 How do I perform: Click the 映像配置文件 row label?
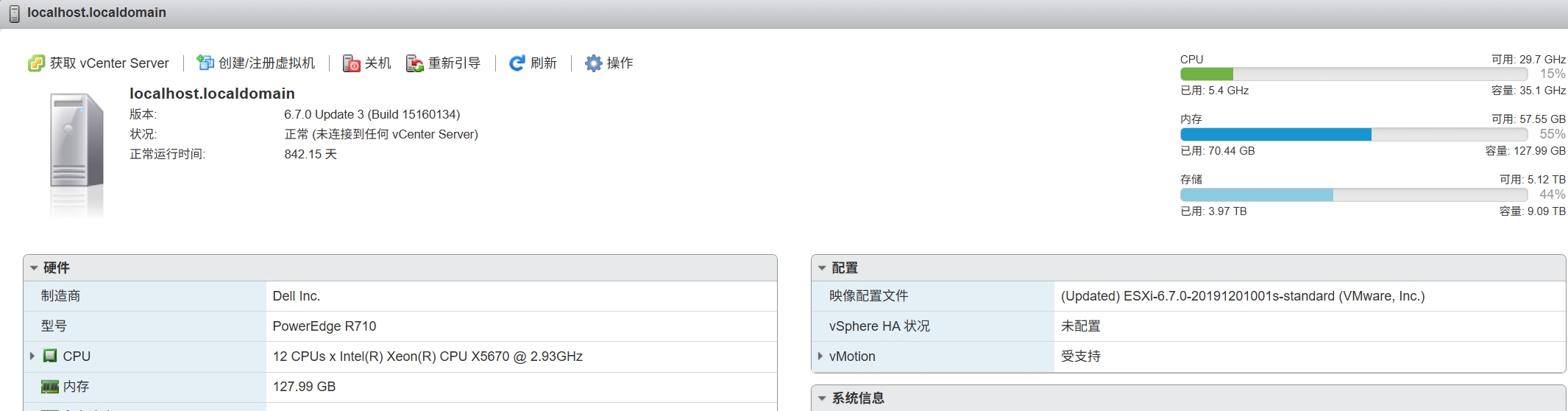(869, 296)
